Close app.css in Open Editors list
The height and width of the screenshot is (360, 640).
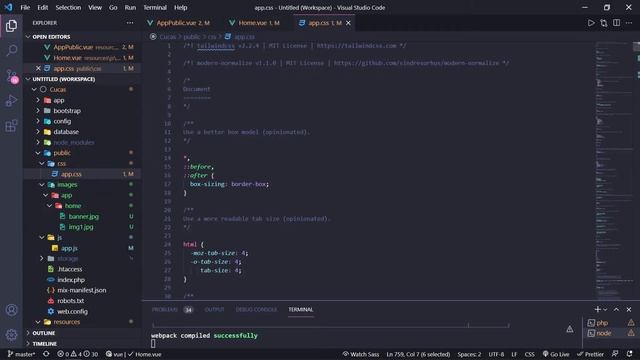click(38, 68)
